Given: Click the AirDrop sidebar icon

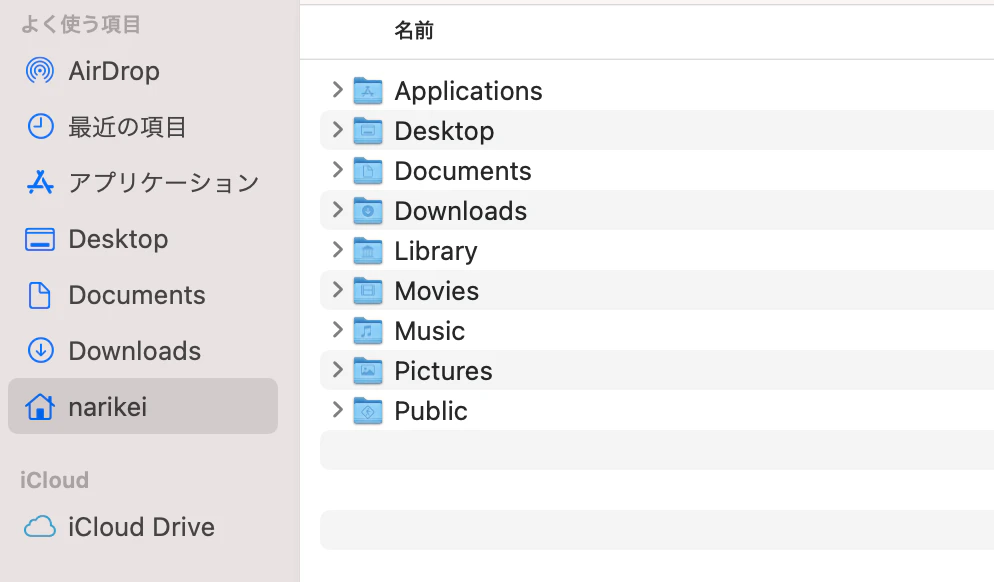Looking at the screenshot, I should tap(40, 71).
